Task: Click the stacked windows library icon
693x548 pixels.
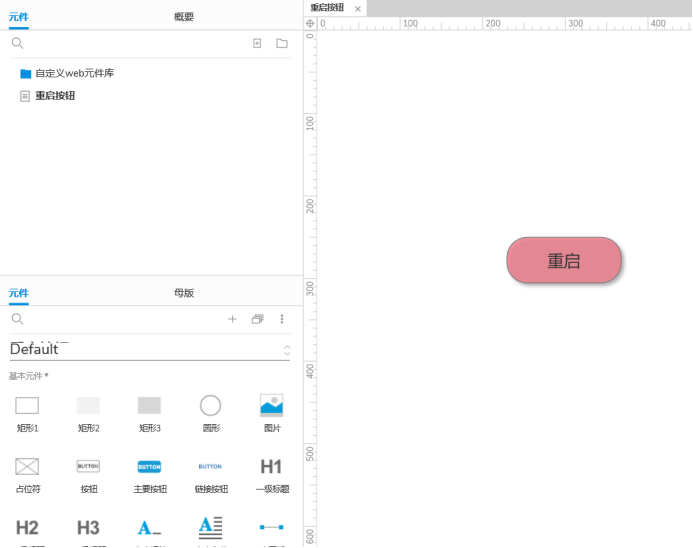Action: [x=257, y=319]
